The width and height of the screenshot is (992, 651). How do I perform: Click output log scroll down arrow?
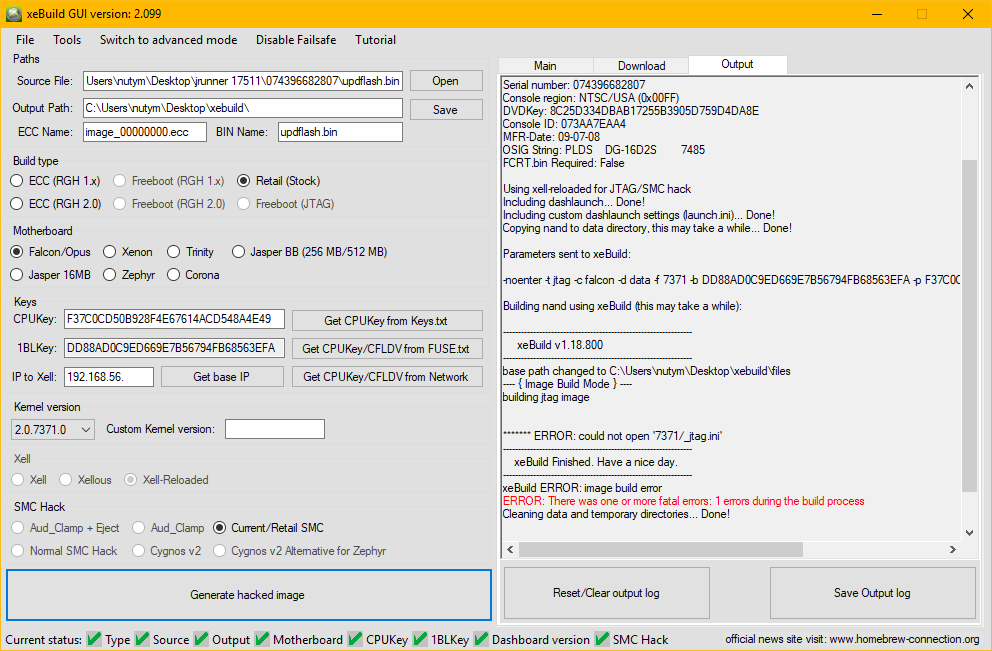969,533
